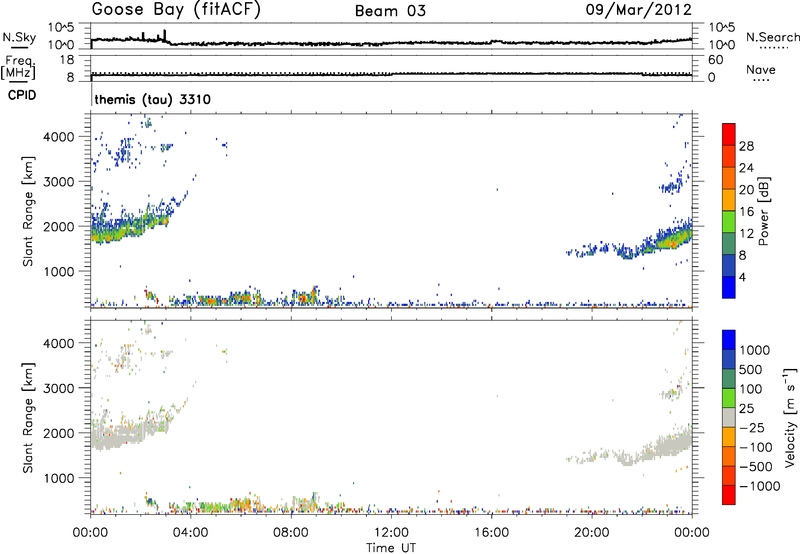Screen dimensions: 800x554
Task: Click "2000" on the velocity panel range axis
Action: (x=59, y=433)
